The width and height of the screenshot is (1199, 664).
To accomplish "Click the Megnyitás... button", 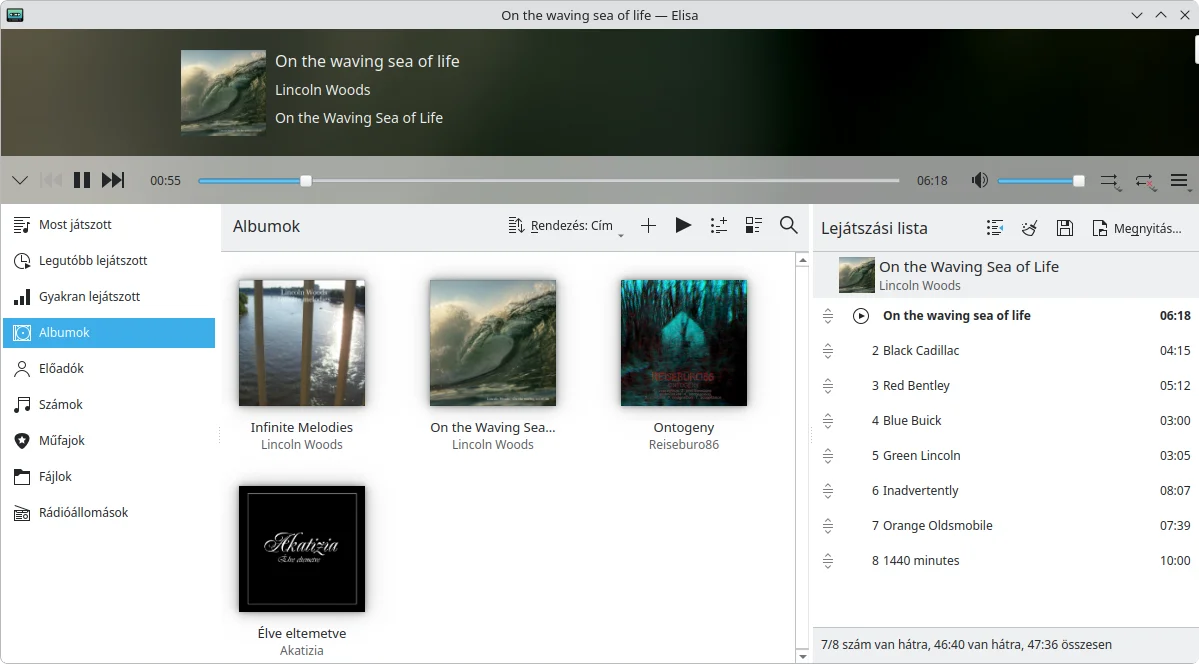I will coord(1137,228).
